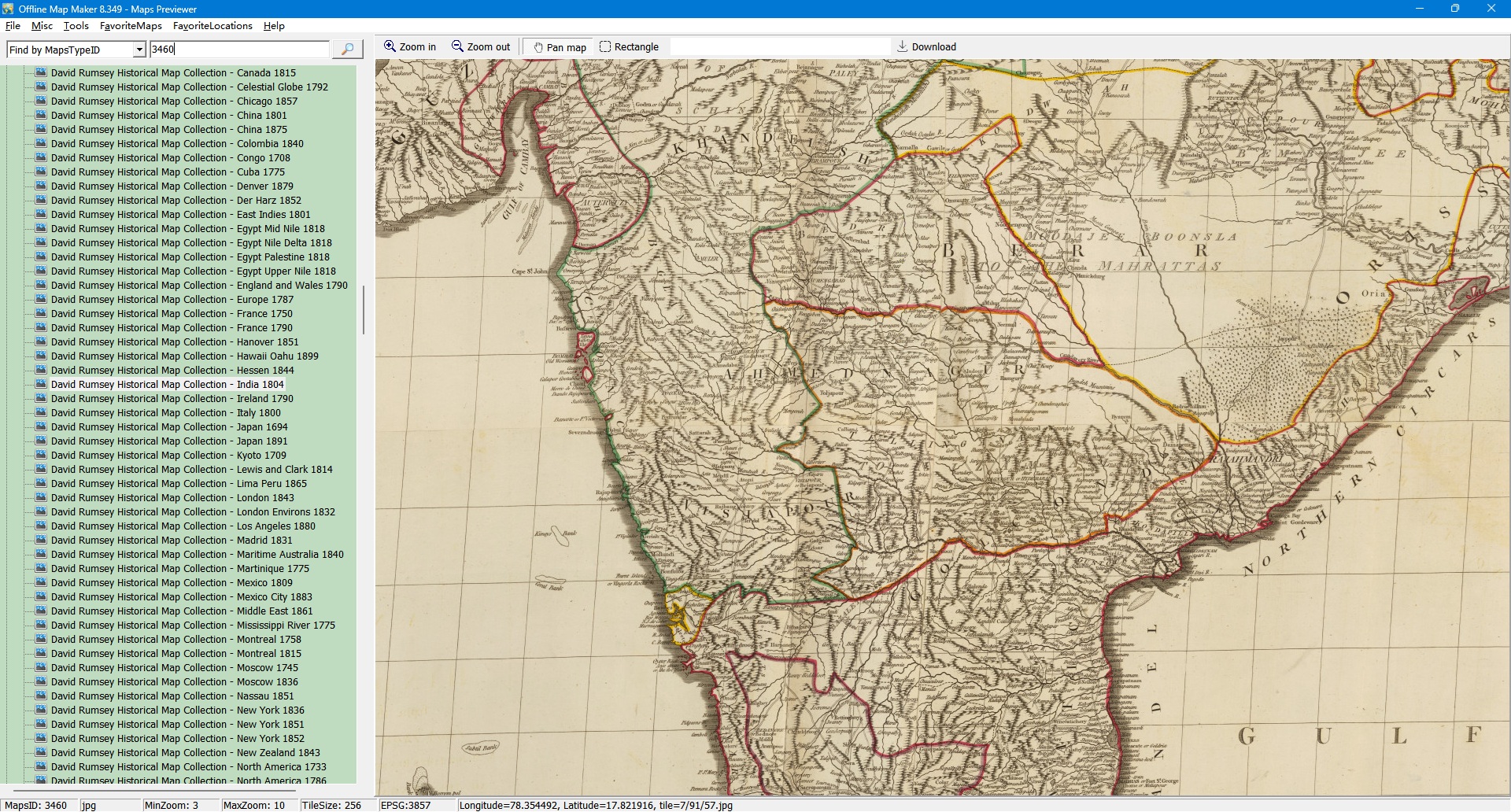The width and height of the screenshot is (1511, 812).
Task: Click the map icon beside Canada 1815
Action: (41, 73)
